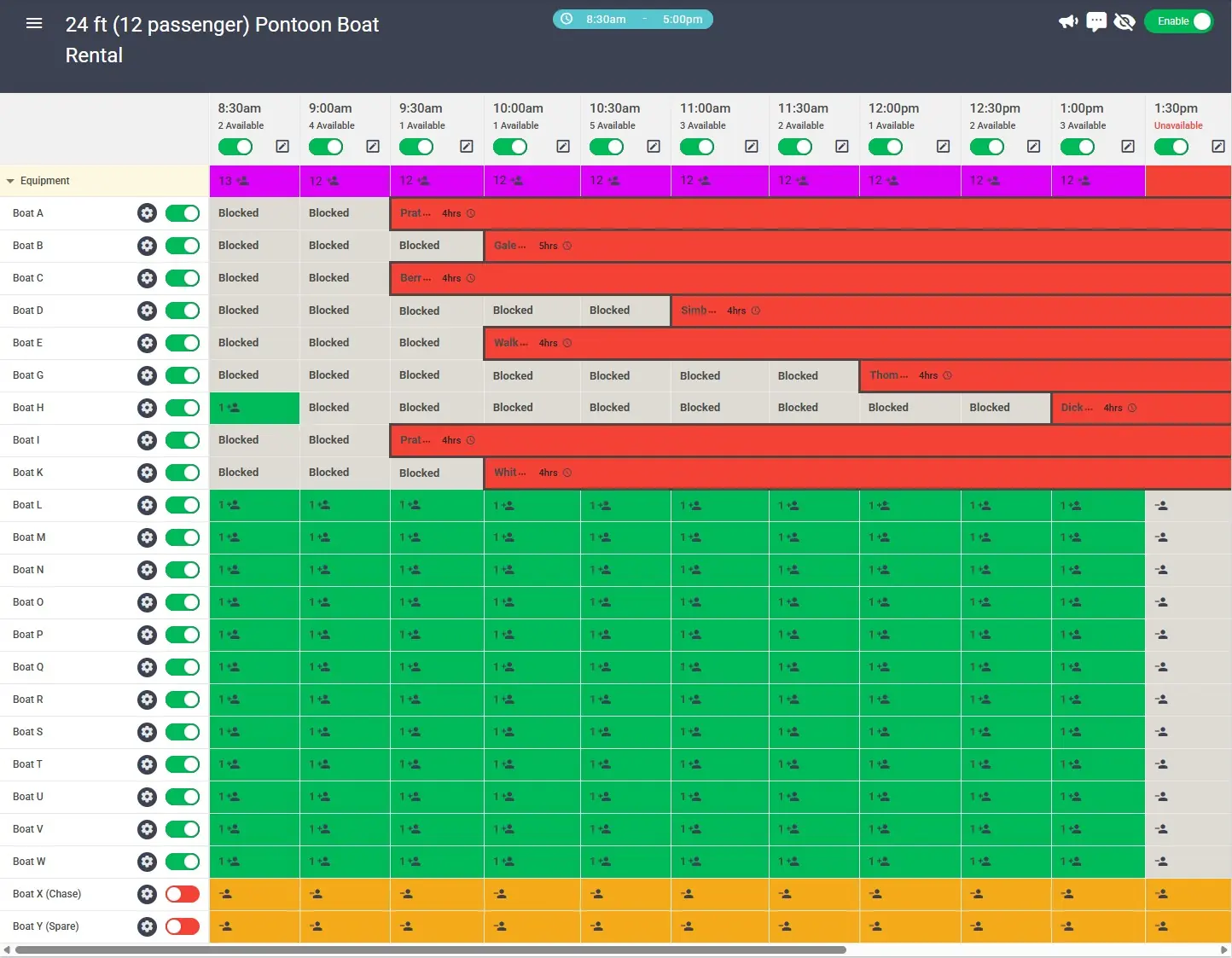Viewport: 1232px width, 958px height.
Task: Enable Boat X (Chase) toggle
Action: pyautogui.click(x=183, y=894)
